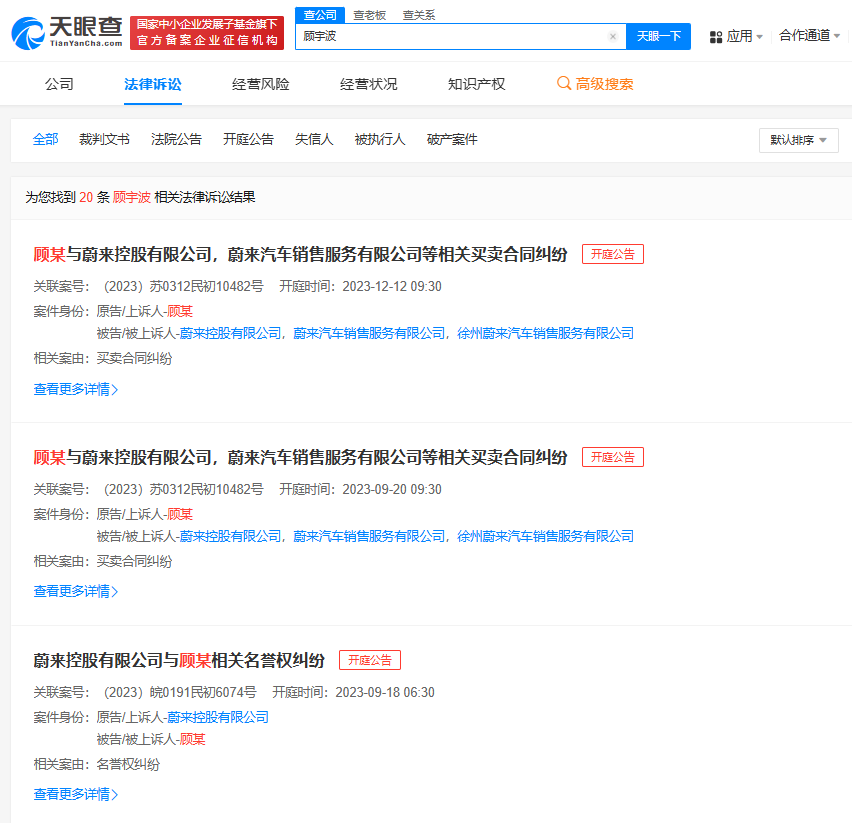Clear search text using the × icon

(x=612, y=36)
